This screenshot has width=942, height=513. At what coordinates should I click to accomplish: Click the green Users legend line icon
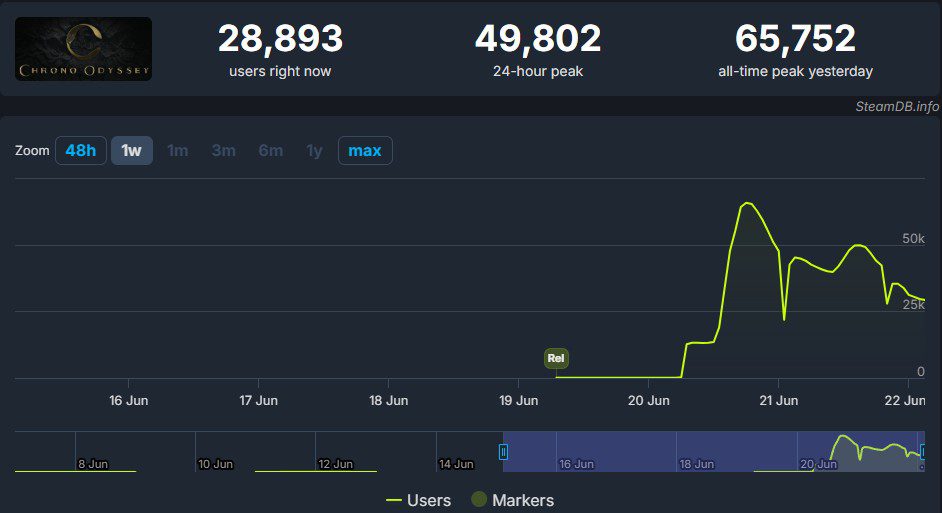[x=394, y=500]
